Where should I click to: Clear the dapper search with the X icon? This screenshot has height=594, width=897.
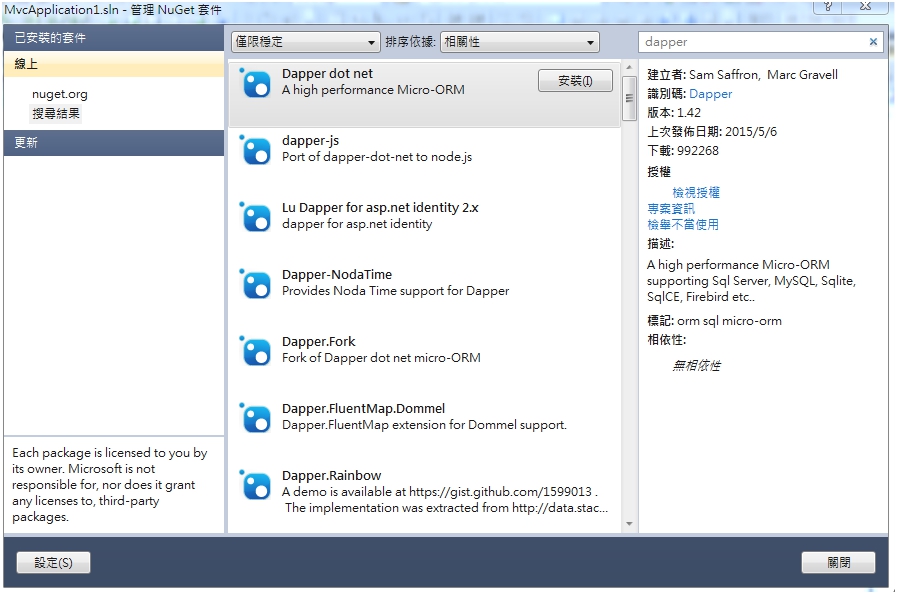tap(873, 42)
